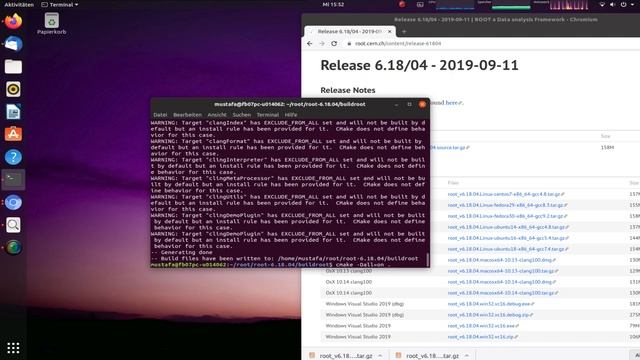This screenshot has height=360, width=640.
Task: Open LibreOffice Writer from the dock
Action: coord(13,111)
